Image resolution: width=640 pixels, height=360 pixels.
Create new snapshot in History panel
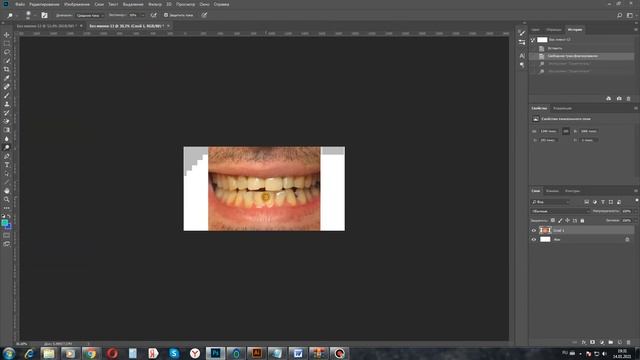(619, 98)
